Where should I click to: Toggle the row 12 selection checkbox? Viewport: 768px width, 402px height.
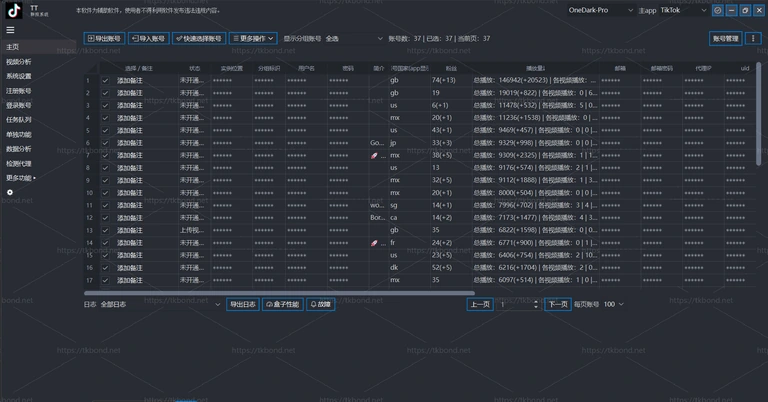click(105, 218)
